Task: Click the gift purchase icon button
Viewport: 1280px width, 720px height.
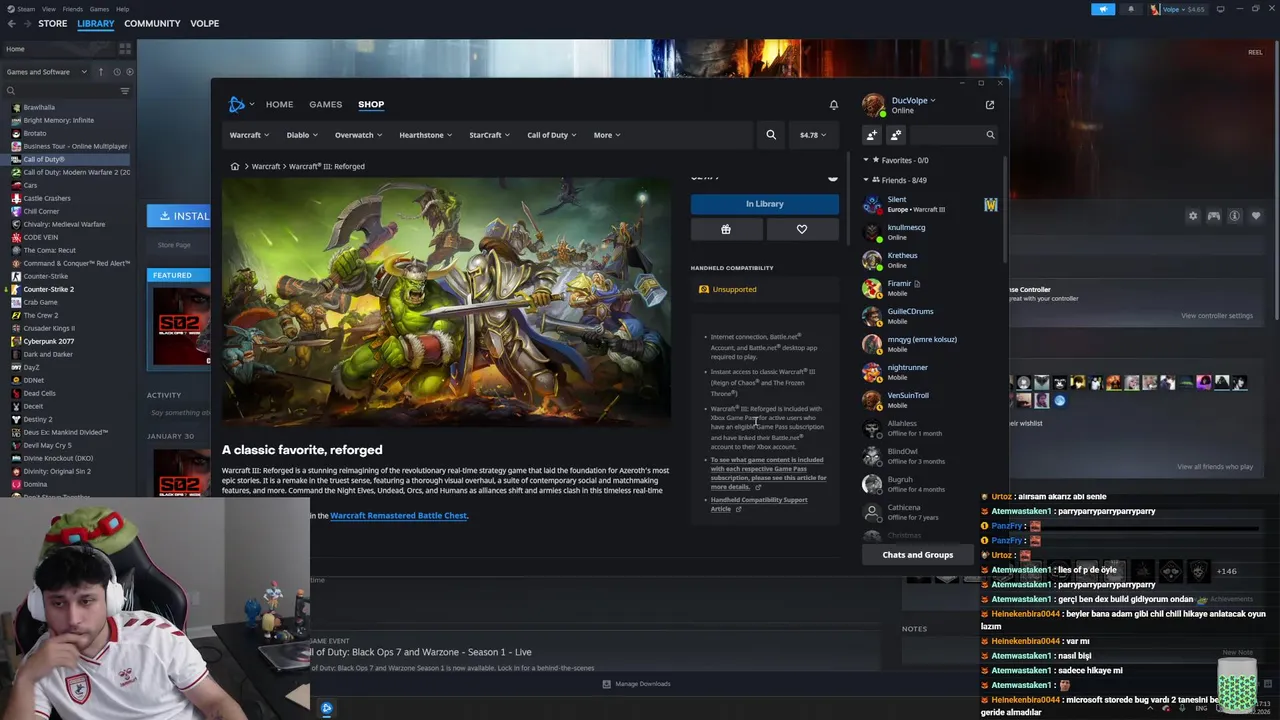Action: [726, 229]
